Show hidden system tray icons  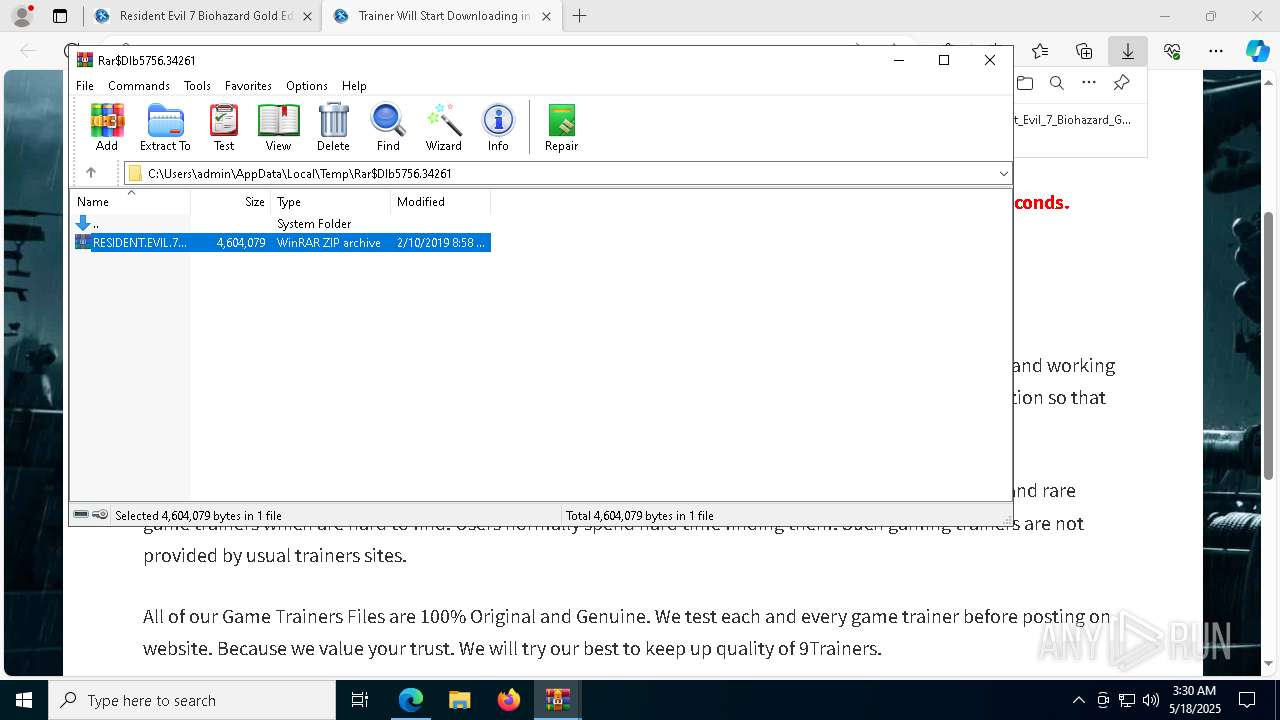1078,700
